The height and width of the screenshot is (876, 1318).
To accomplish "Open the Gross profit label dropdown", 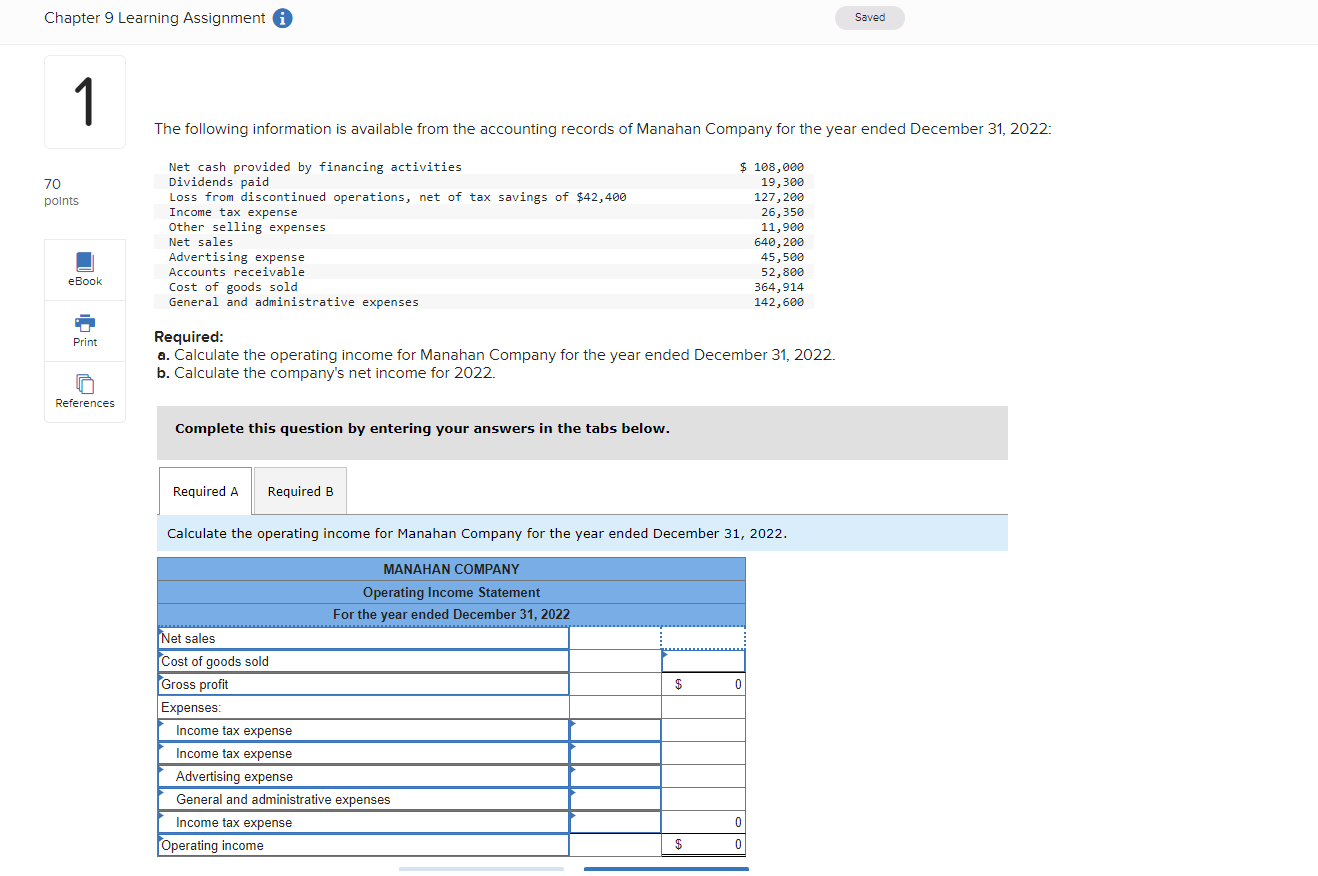I will pos(363,684).
